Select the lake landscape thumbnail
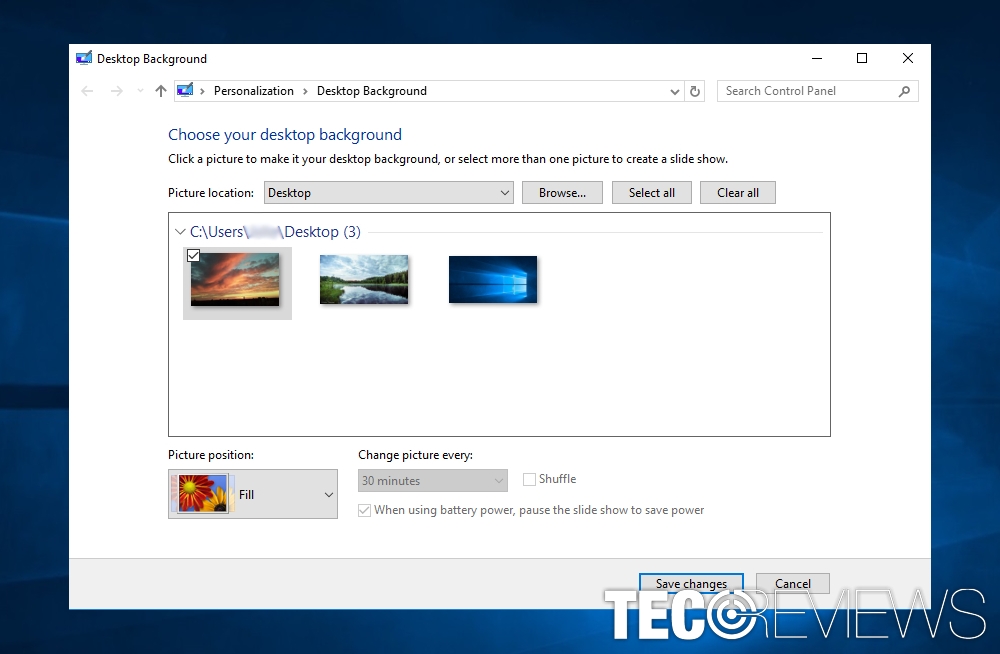Screen dimensions: 1000x654 click(x=364, y=279)
